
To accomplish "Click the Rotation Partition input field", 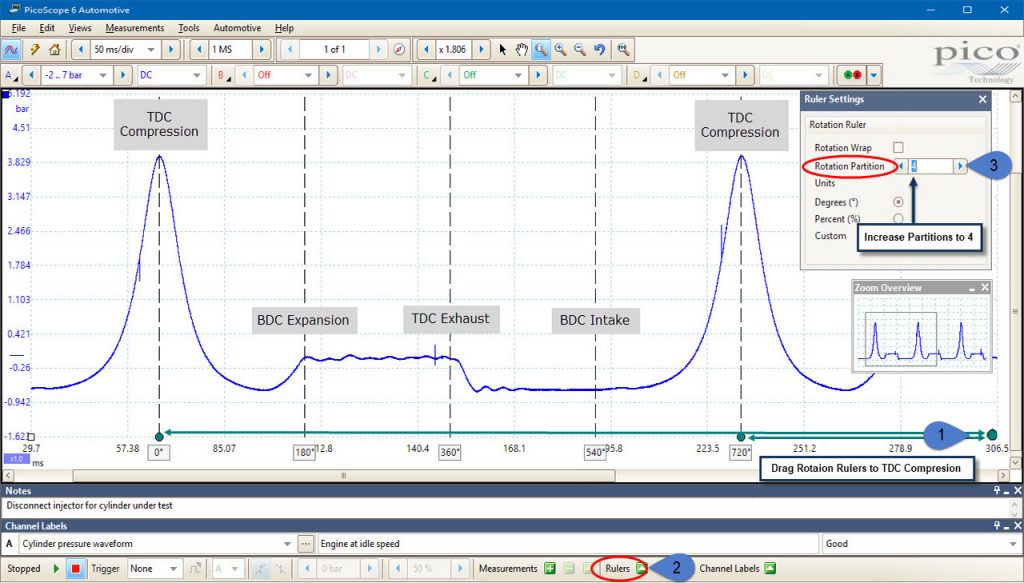I will coord(931,166).
